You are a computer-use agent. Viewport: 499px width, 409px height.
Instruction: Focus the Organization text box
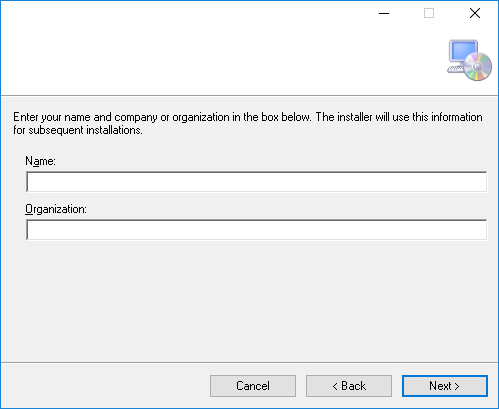point(256,230)
